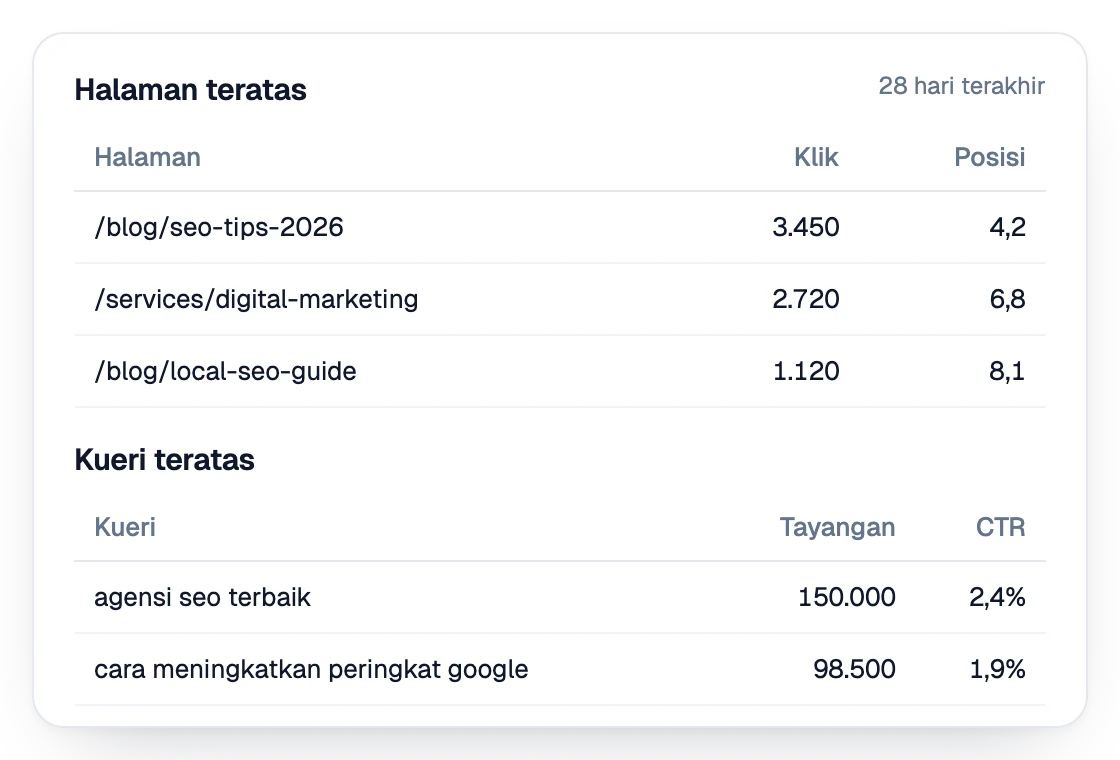Select the /blog/seo-tips-2026 page row
This screenshot has height=760, width=1120.
click(x=560, y=227)
